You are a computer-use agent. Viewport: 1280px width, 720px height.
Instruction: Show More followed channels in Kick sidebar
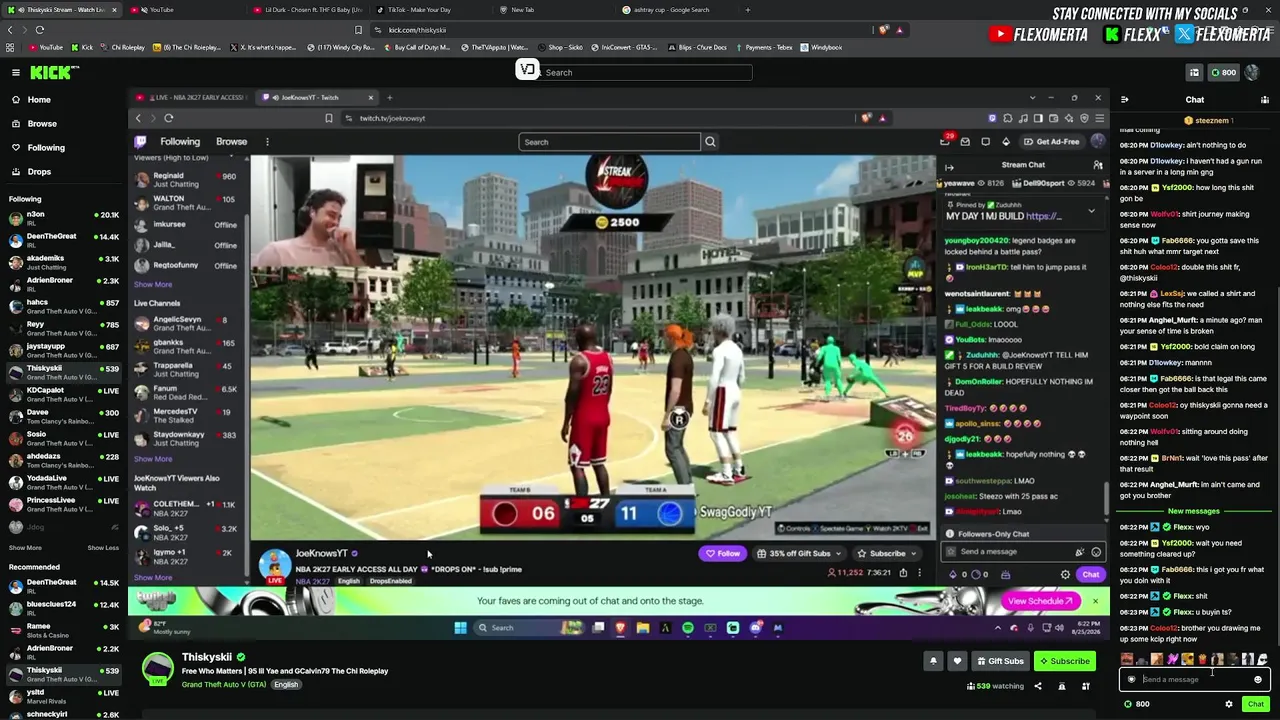tap(25, 548)
